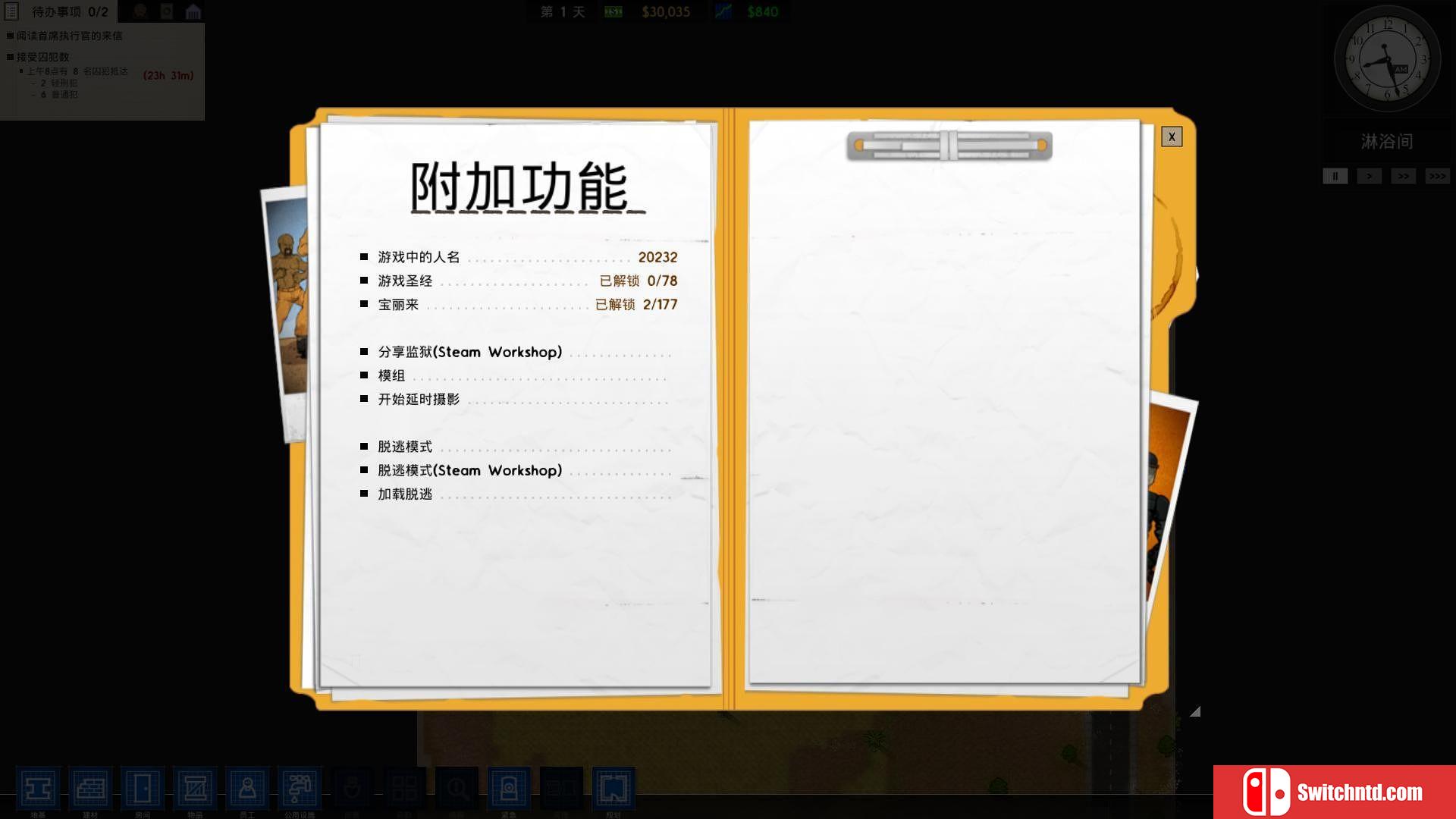Open the 房间 rooms door icon
1456x819 pixels.
coord(143,789)
